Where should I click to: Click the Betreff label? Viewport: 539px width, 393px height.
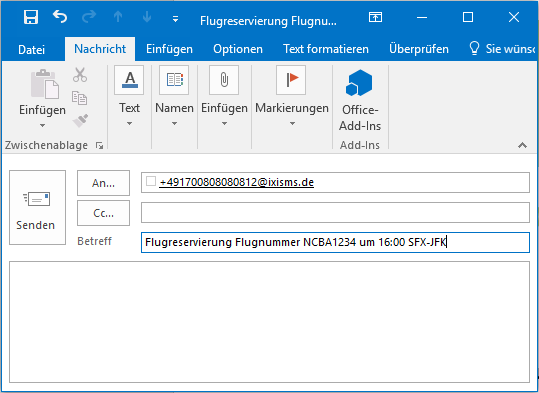[94, 241]
